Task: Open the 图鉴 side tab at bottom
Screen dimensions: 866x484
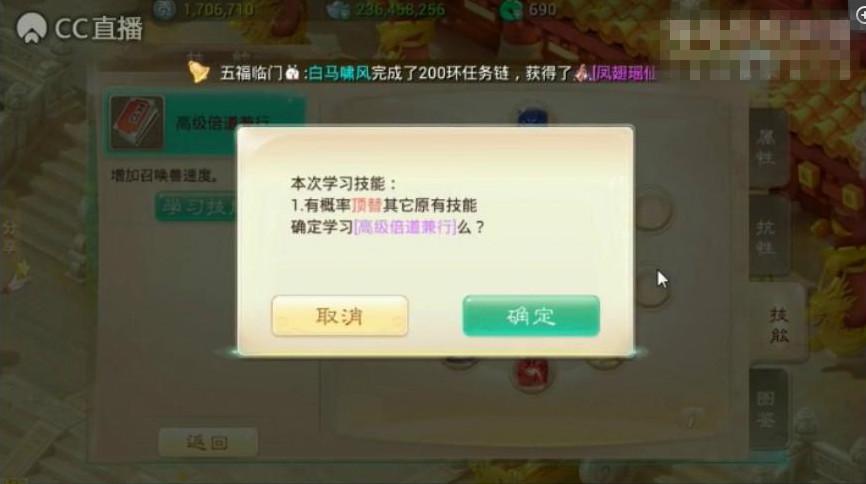Action: coord(767,410)
